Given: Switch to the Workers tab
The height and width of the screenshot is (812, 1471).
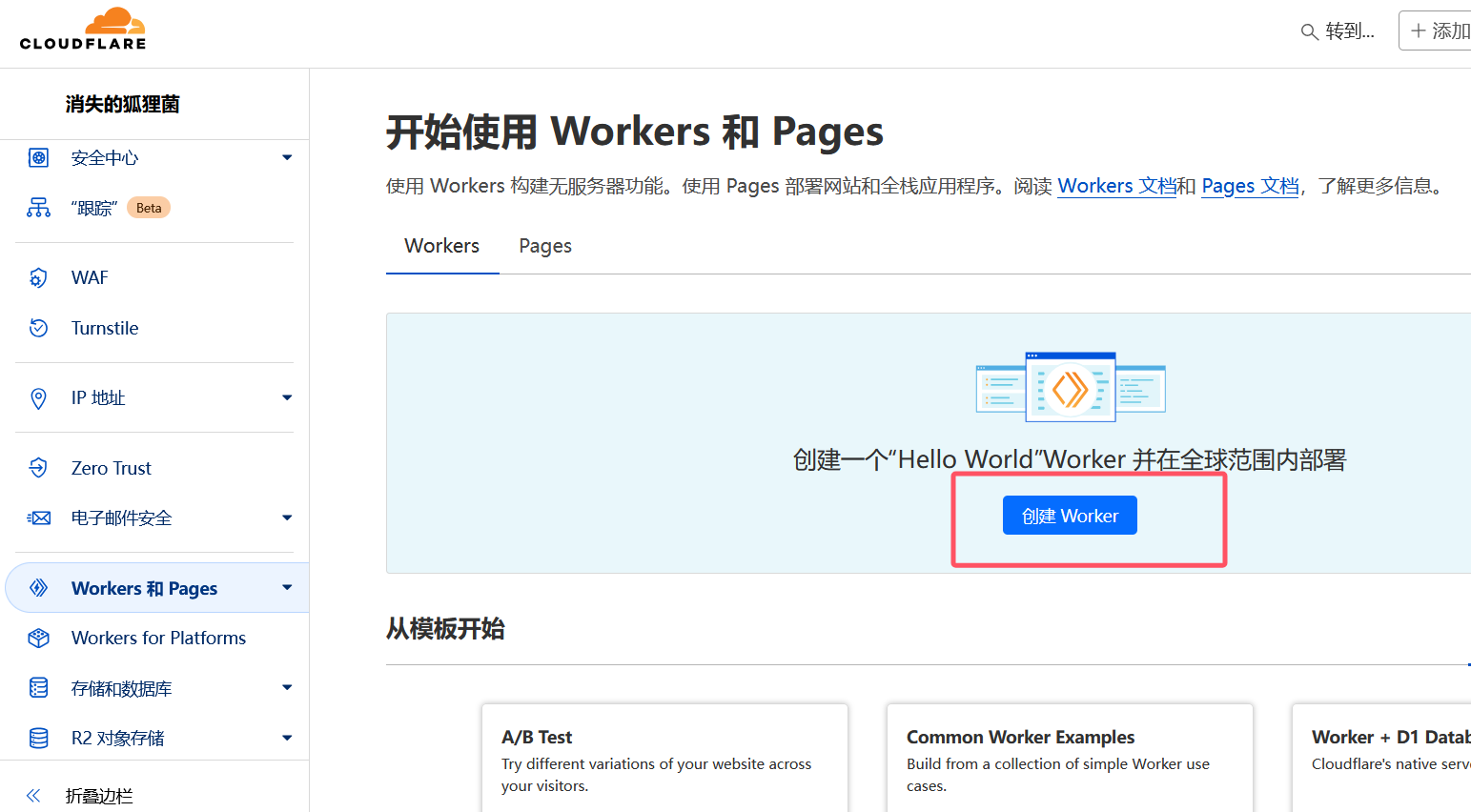Looking at the screenshot, I should tap(442, 246).
